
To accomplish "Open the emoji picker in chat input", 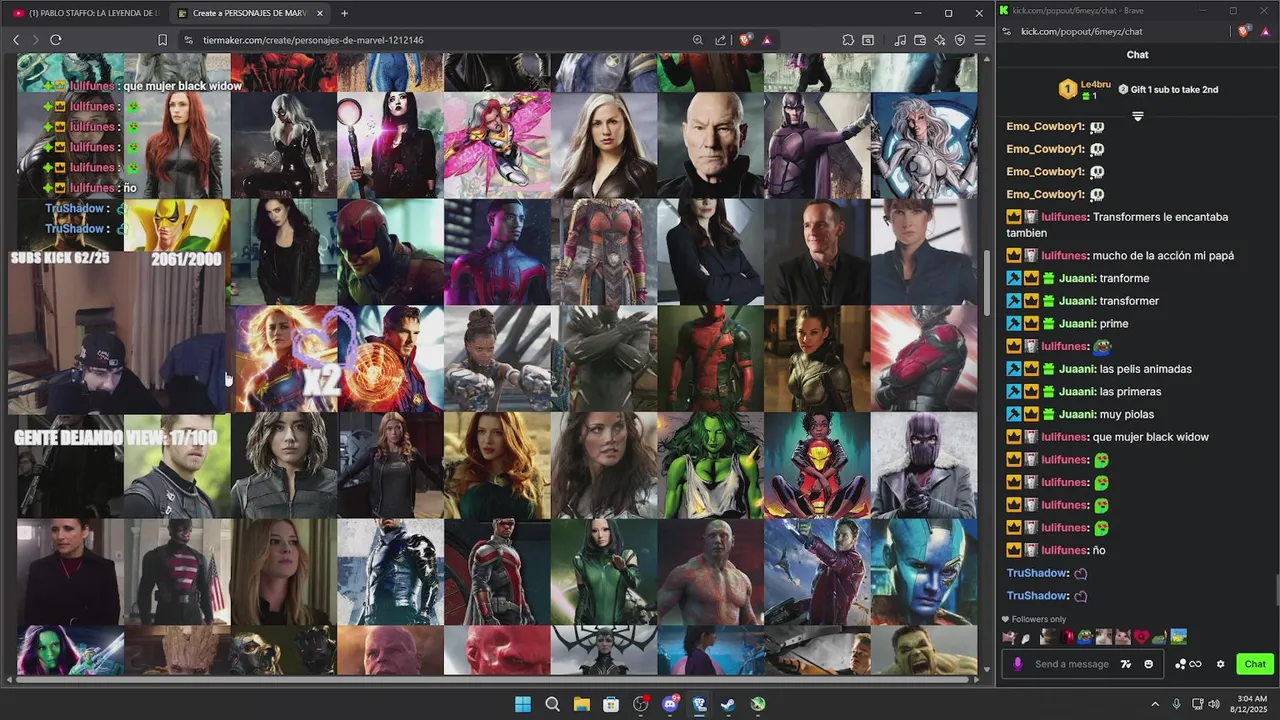I will click(1148, 664).
